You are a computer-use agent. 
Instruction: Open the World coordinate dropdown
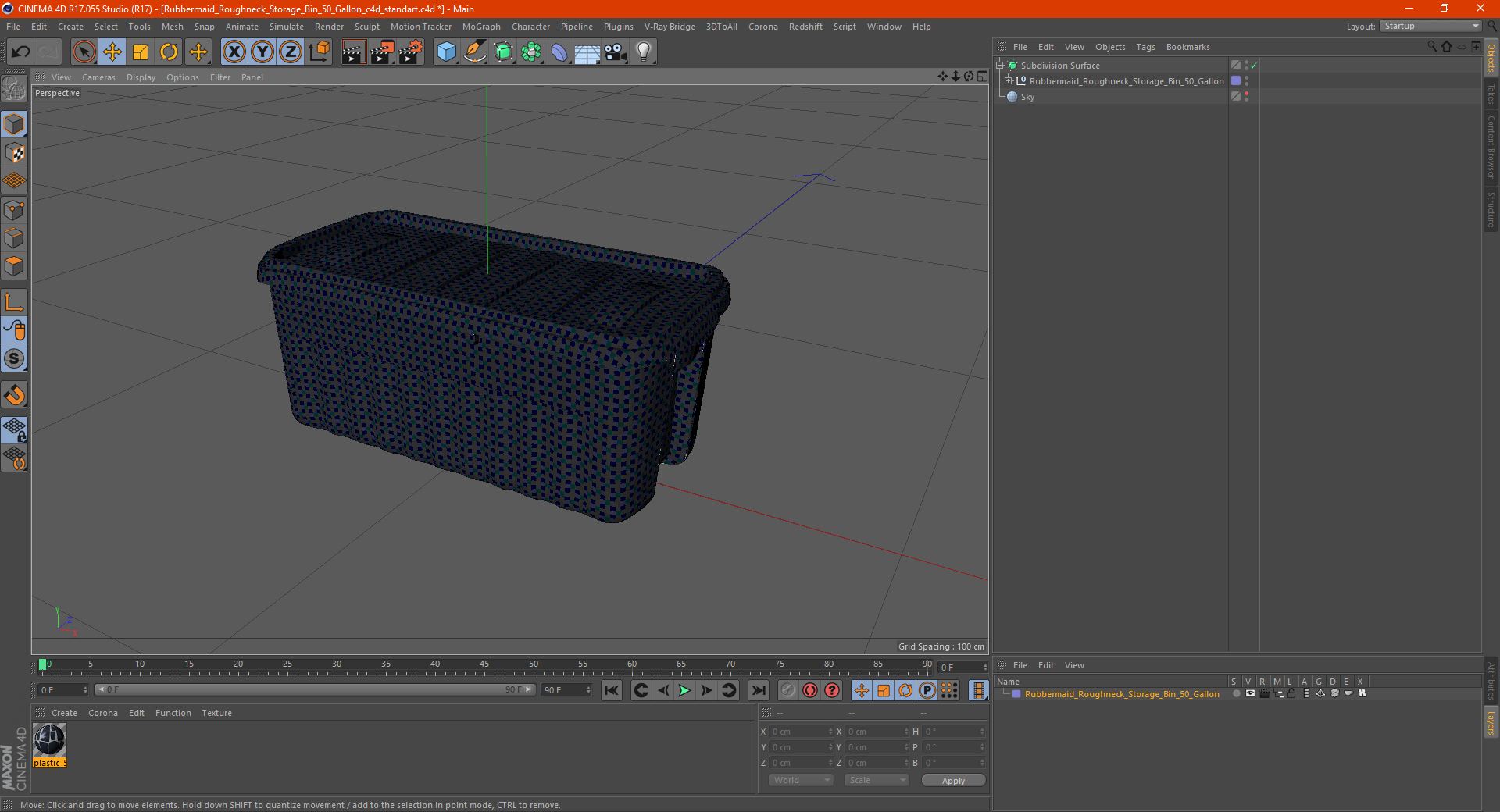pos(801,780)
